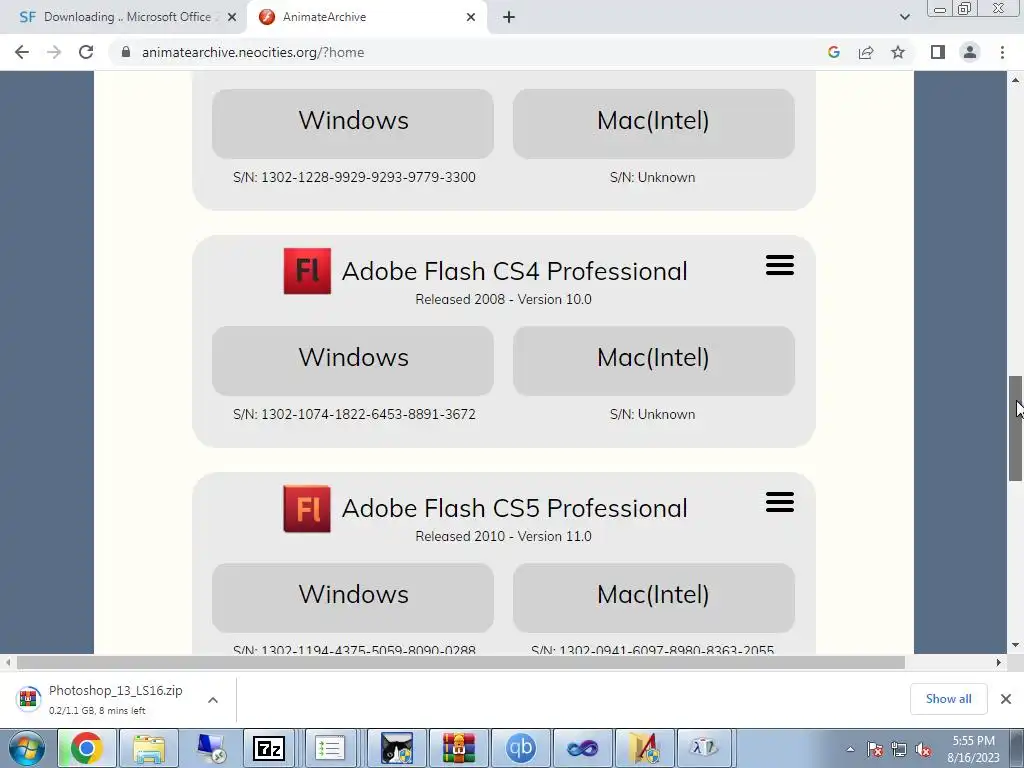Expand the Photoshop_13_LS16.zip download options chevron
This screenshot has width=1024, height=768.
click(213, 699)
